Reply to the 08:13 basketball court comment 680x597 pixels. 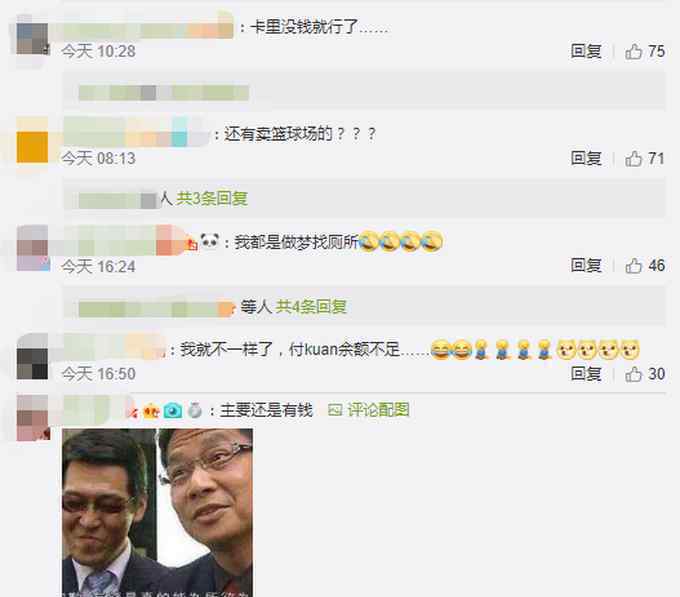pos(586,158)
